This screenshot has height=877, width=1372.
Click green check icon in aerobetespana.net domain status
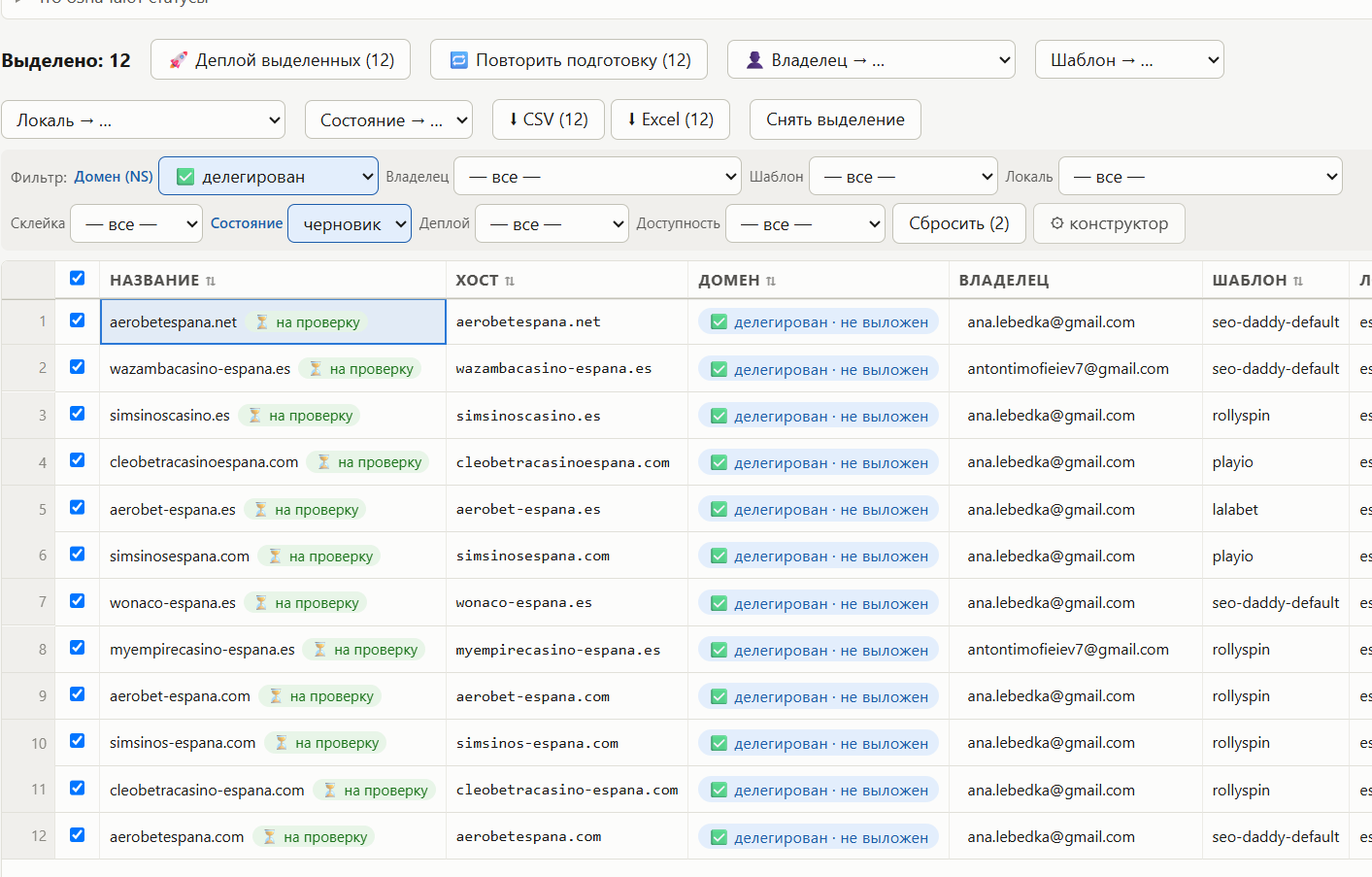pyautogui.click(x=719, y=321)
